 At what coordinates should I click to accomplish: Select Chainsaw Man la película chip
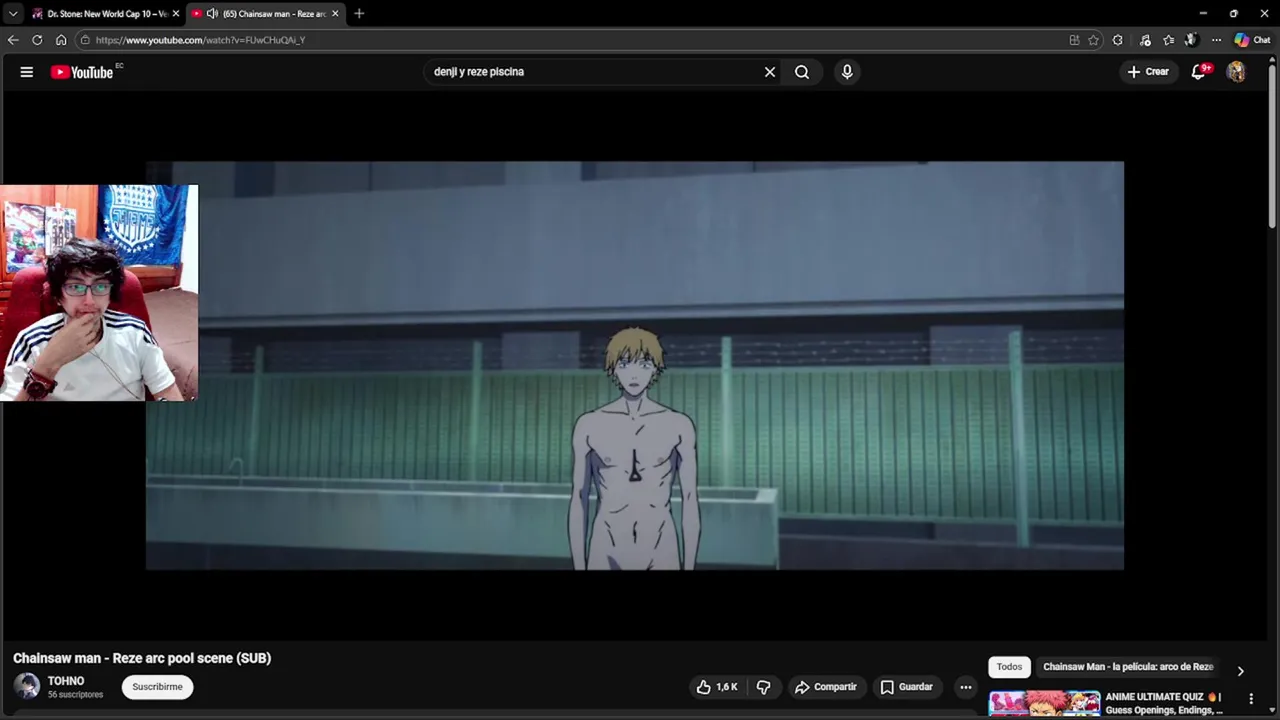click(x=1128, y=667)
